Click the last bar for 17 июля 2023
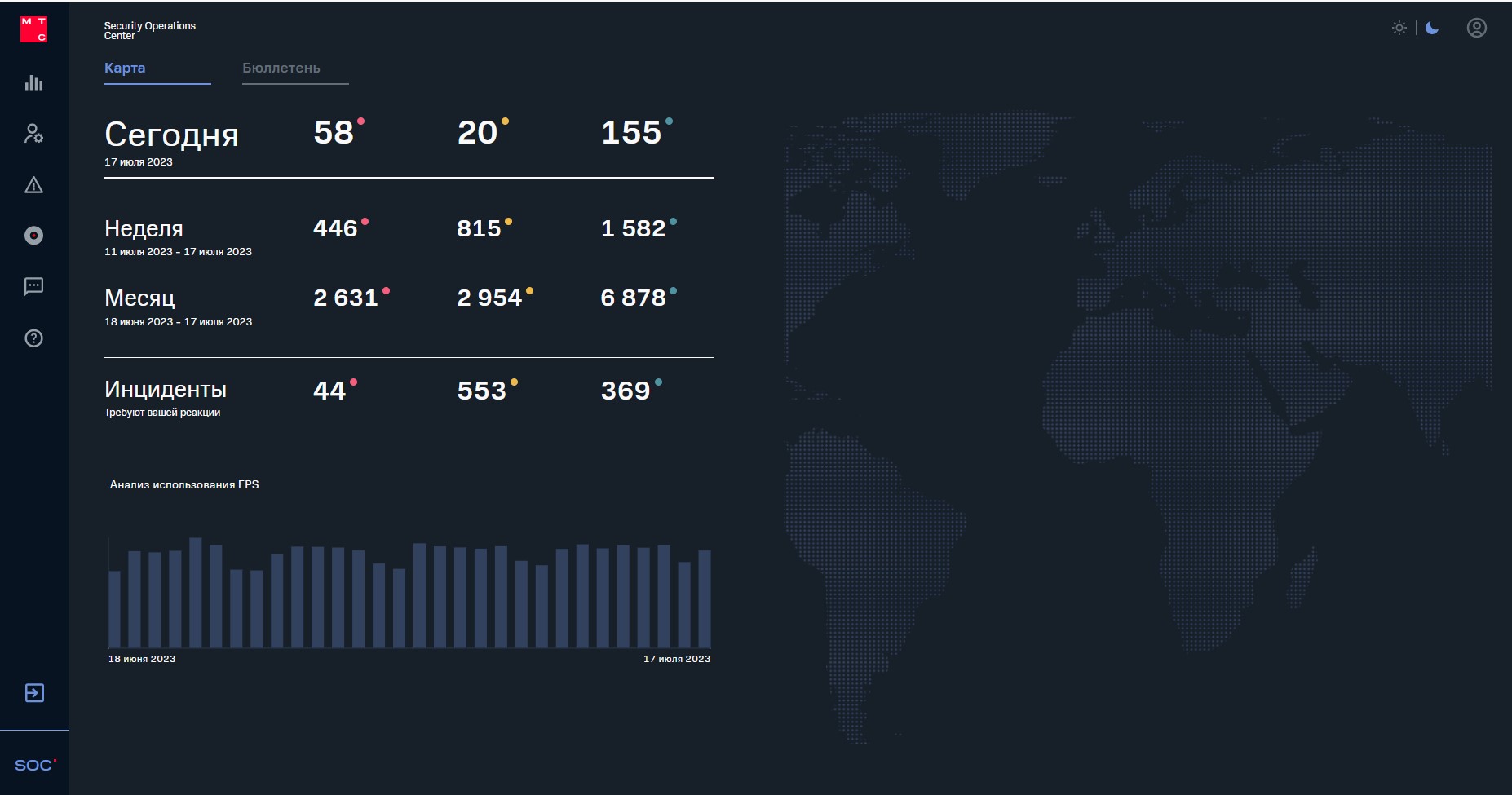 (x=705, y=599)
